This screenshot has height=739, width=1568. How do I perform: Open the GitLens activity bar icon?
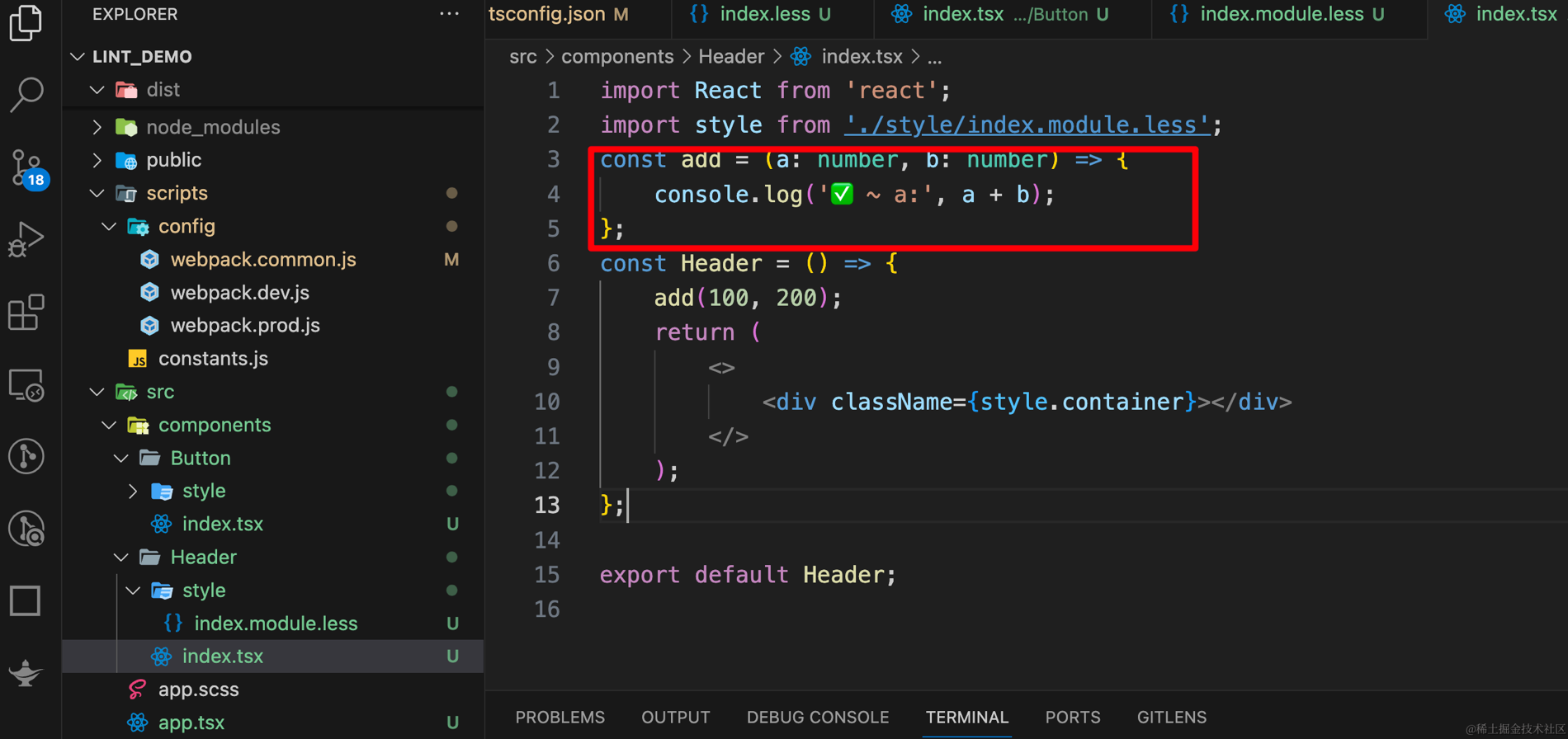[26, 456]
